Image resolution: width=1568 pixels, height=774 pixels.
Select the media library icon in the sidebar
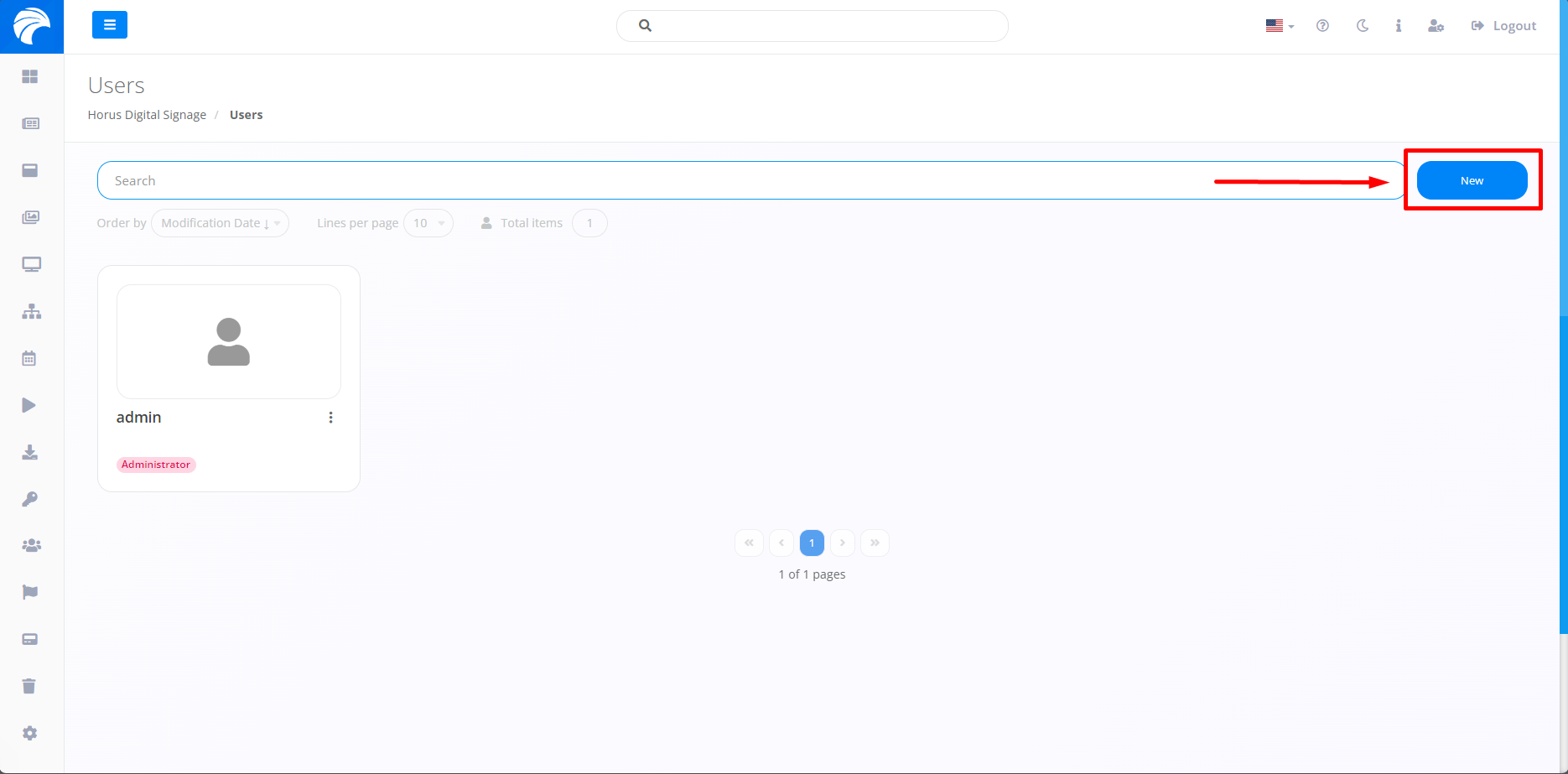(x=30, y=217)
